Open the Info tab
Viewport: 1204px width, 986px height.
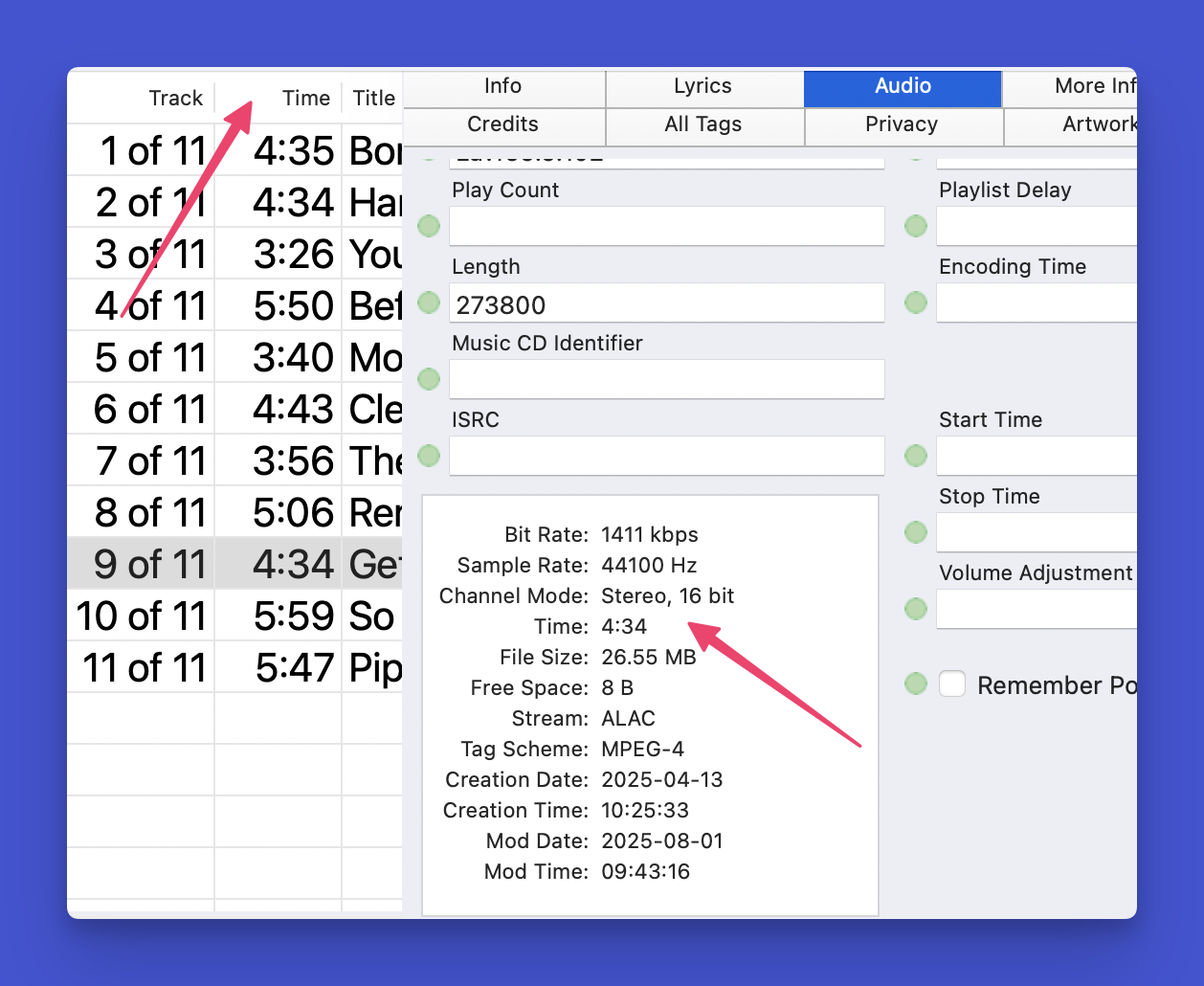tap(502, 86)
